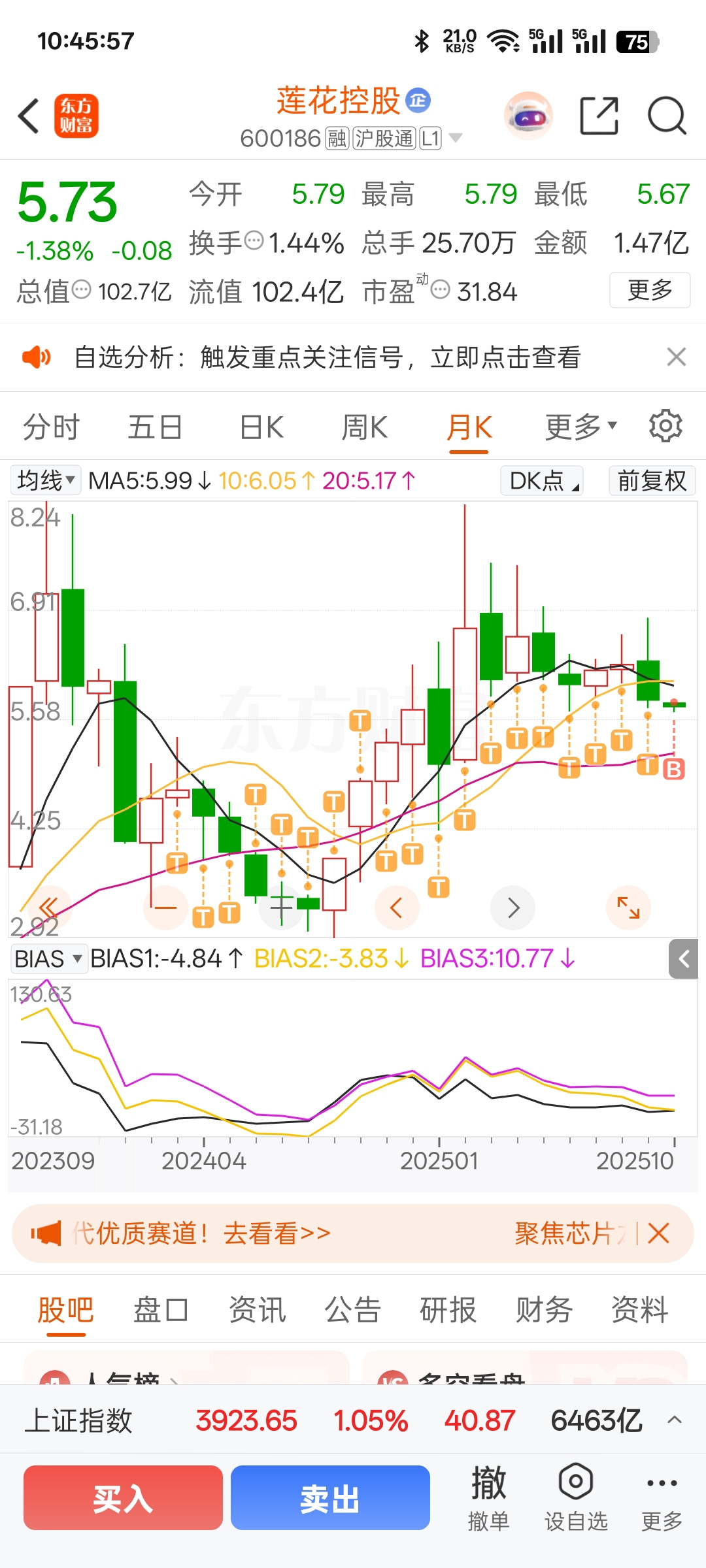Switch to 财务 tab

coord(544,1310)
